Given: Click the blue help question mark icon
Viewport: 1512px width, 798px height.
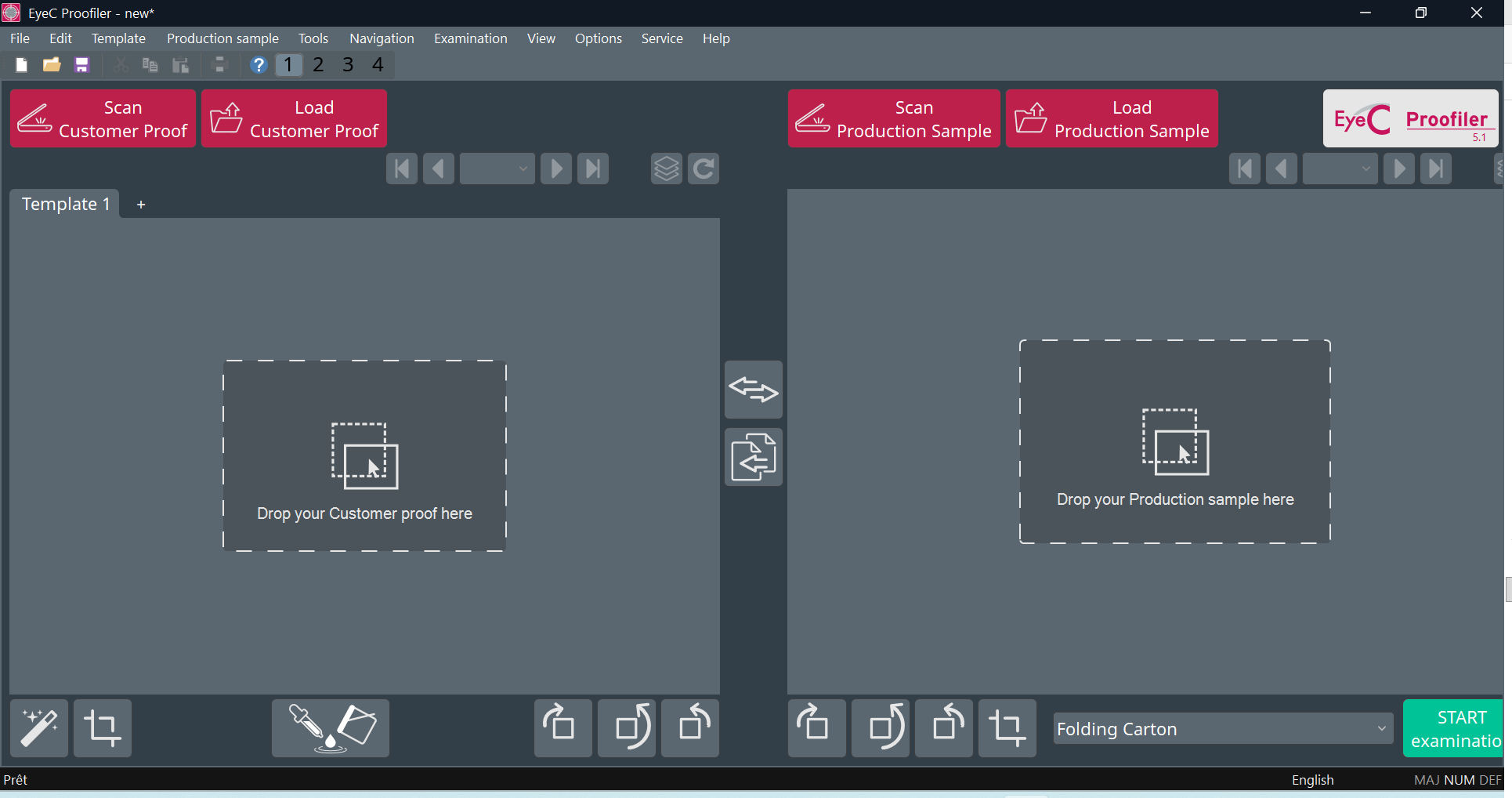Looking at the screenshot, I should point(259,65).
